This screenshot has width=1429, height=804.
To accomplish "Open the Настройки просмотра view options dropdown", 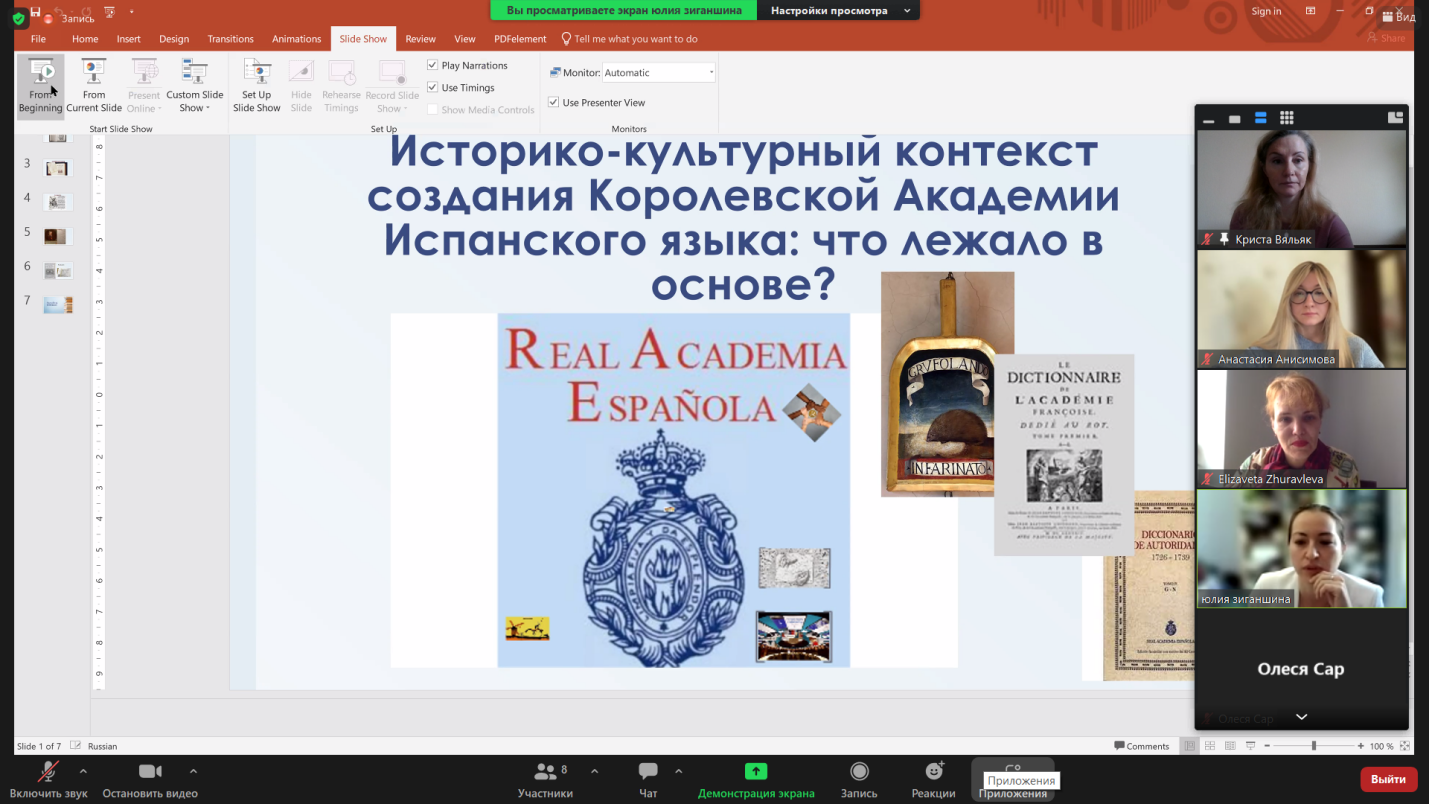I will click(841, 10).
